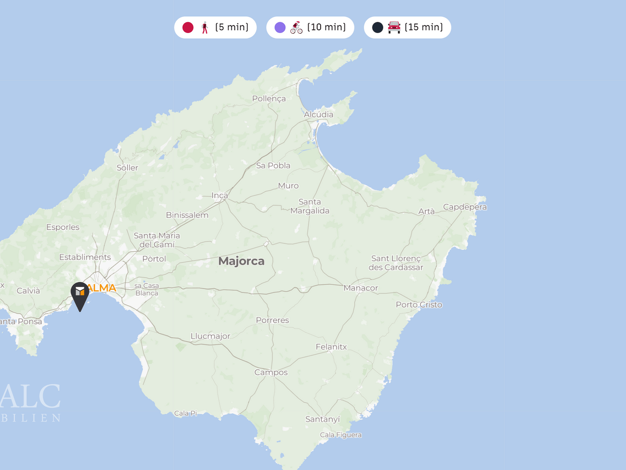This screenshot has width=626, height=470.
Task: Toggle the 15 min driving range
Action: click(x=408, y=28)
